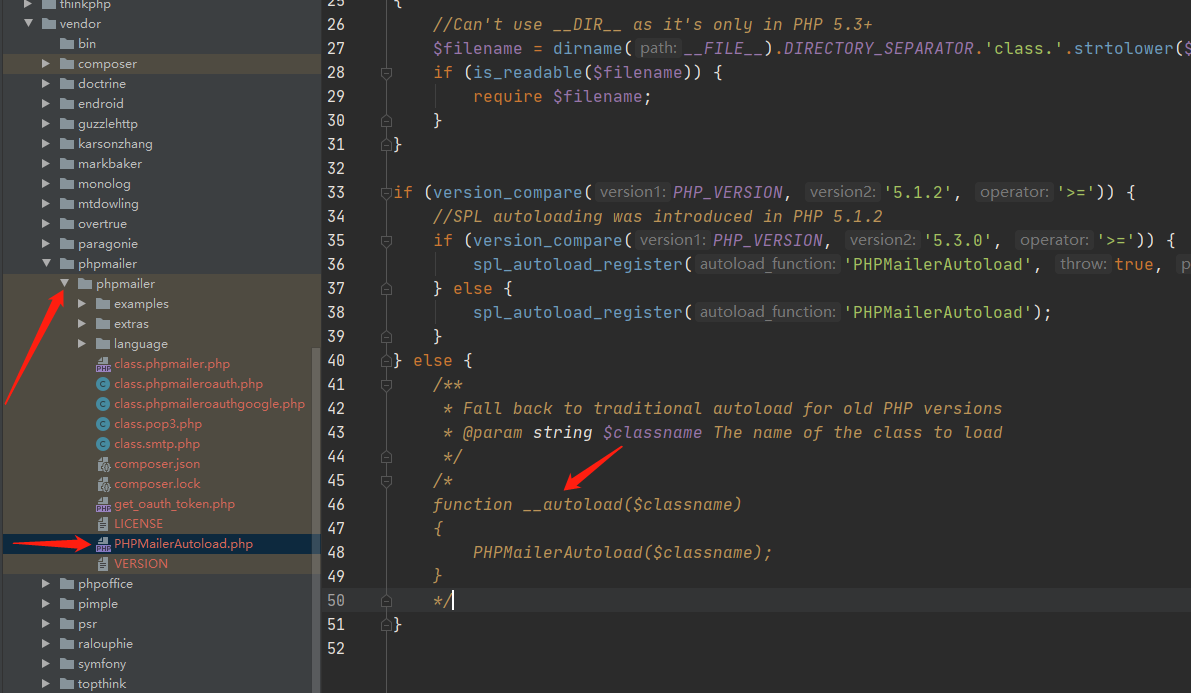
Task: Click the topthink folder icon
Action: [x=67, y=684]
